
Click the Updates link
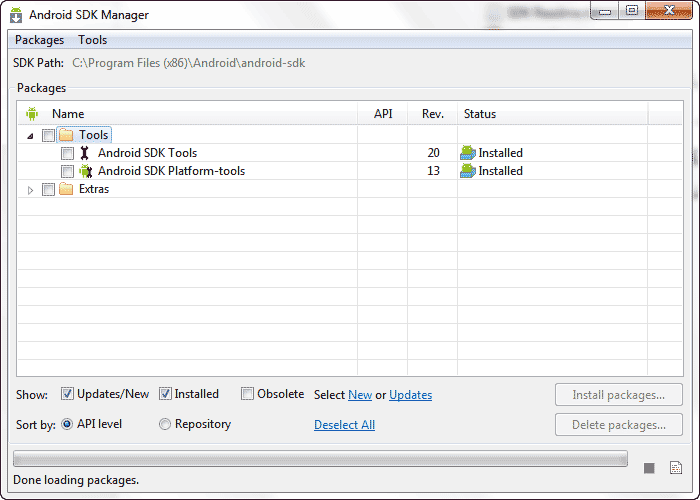410,395
